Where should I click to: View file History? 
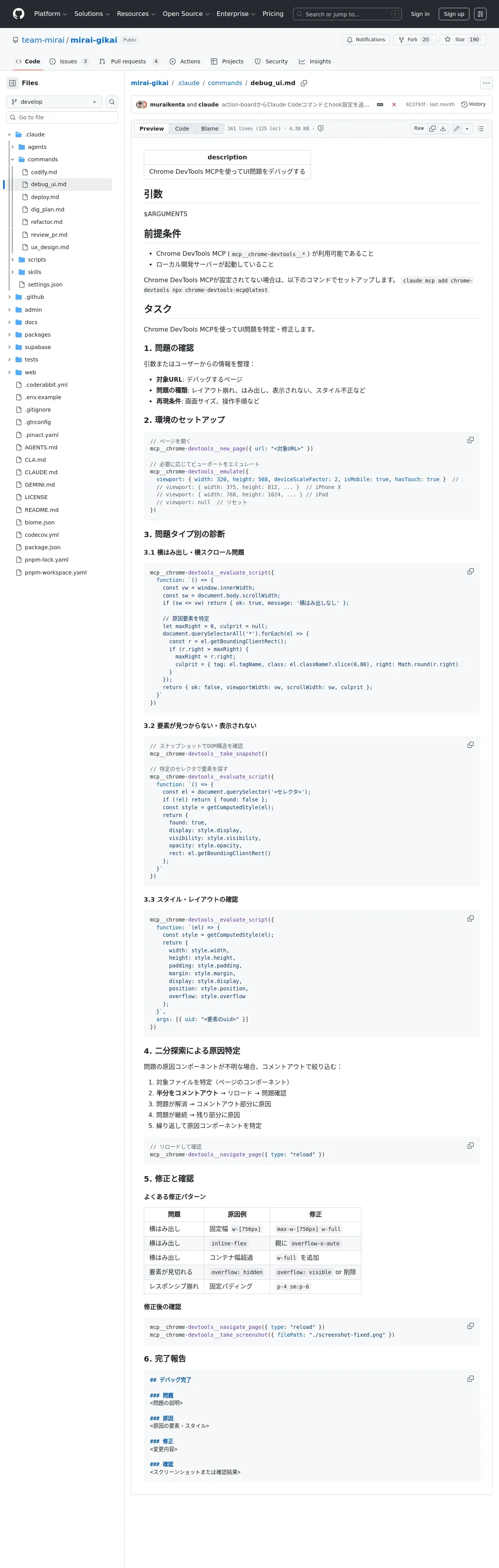tap(473, 104)
